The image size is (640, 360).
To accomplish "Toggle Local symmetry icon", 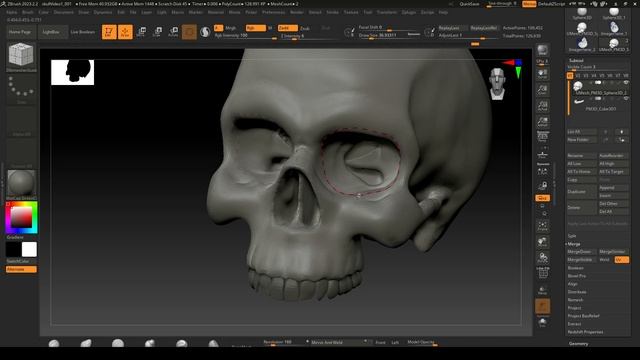I will coord(542,171).
